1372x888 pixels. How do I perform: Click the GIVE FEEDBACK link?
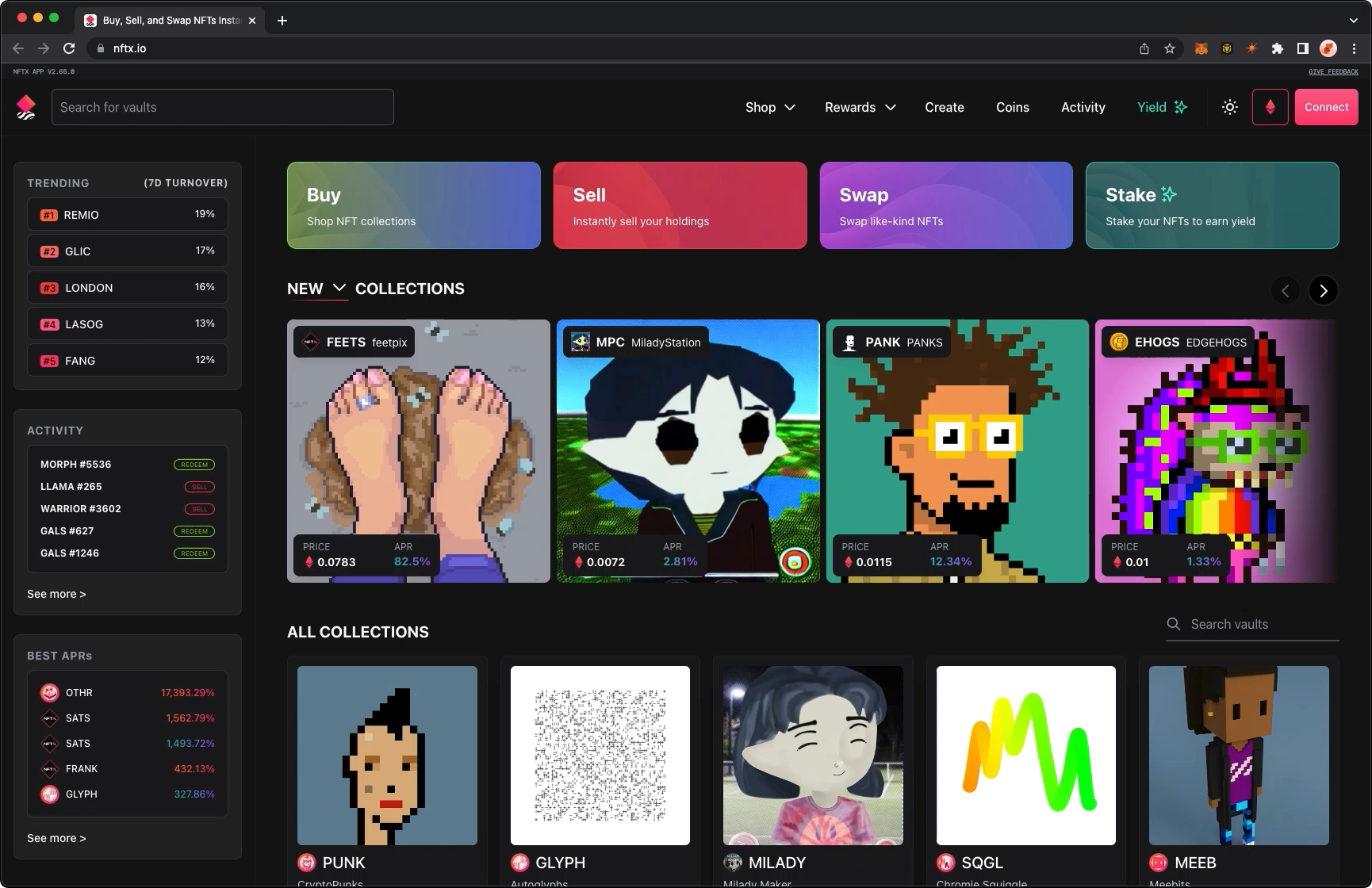1333,71
